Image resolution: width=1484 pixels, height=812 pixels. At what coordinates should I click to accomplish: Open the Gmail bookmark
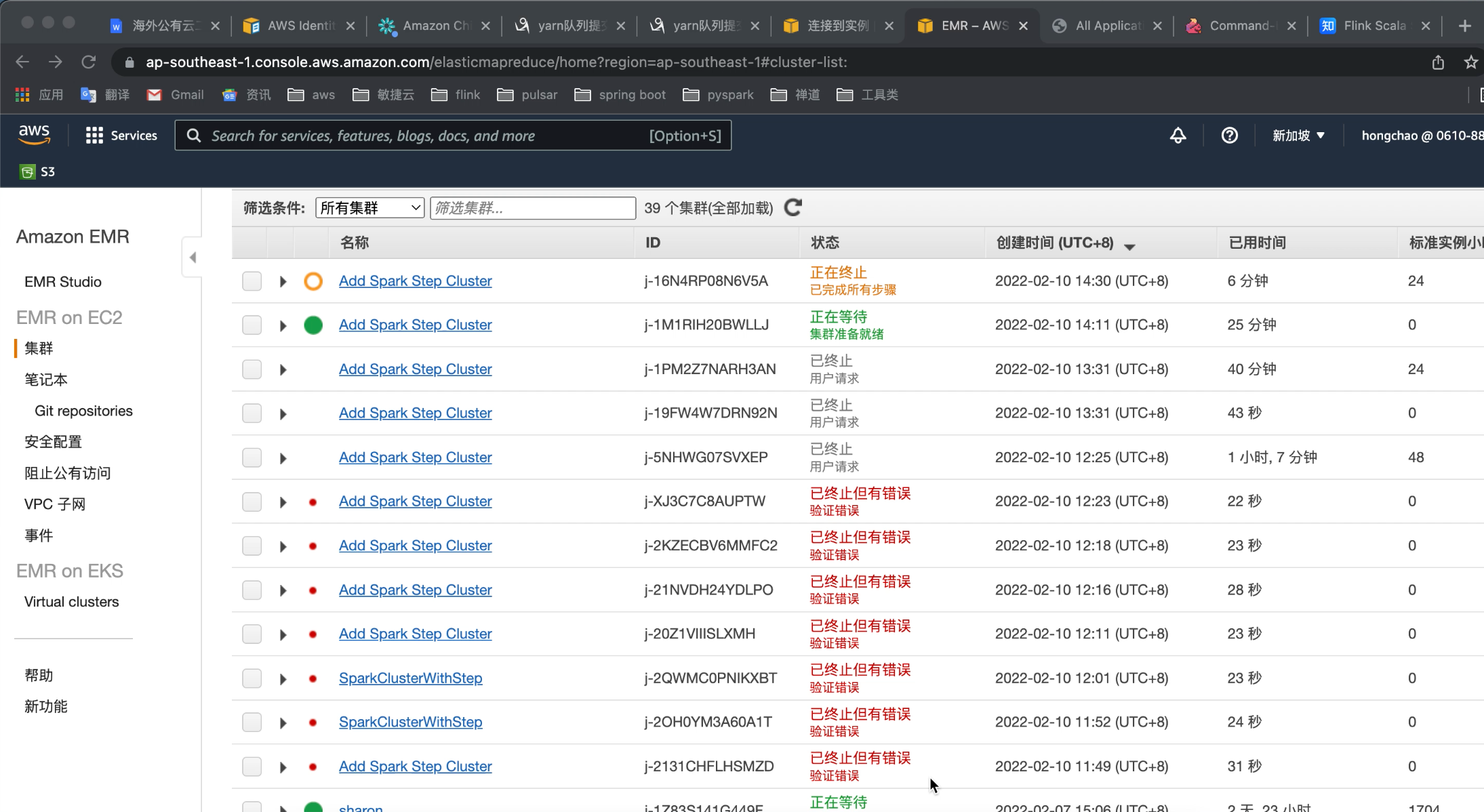(x=175, y=95)
